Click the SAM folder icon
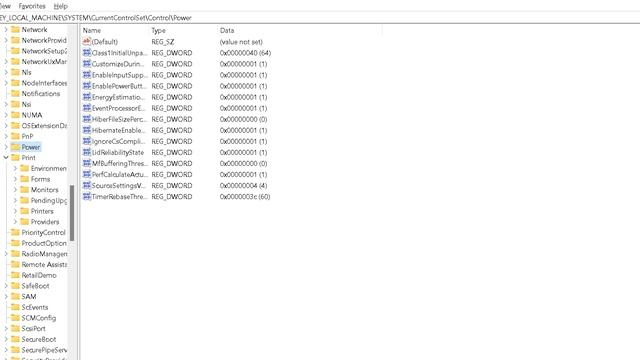Viewport: 640px width, 360px height. [16, 296]
